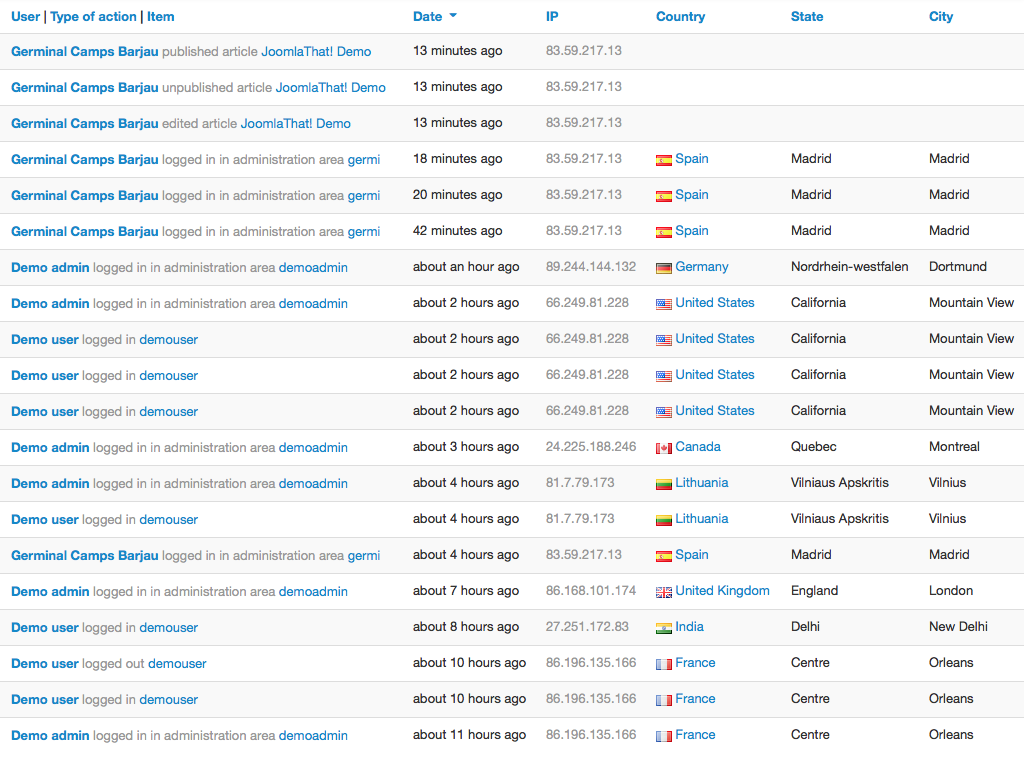This screenshot has width=1024, height=768.
Task: Click the France flag in the logged out row
Action: click(x=664, y=664)
